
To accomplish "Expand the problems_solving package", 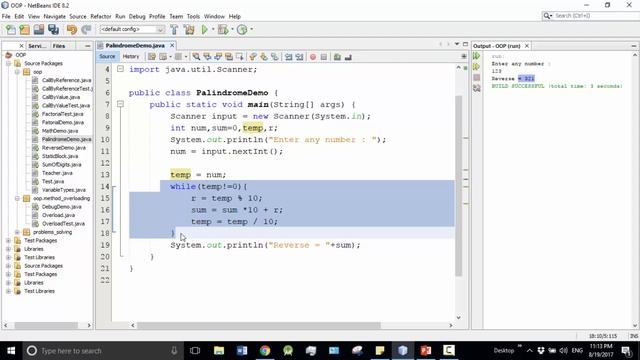I will tap(17, 232).
